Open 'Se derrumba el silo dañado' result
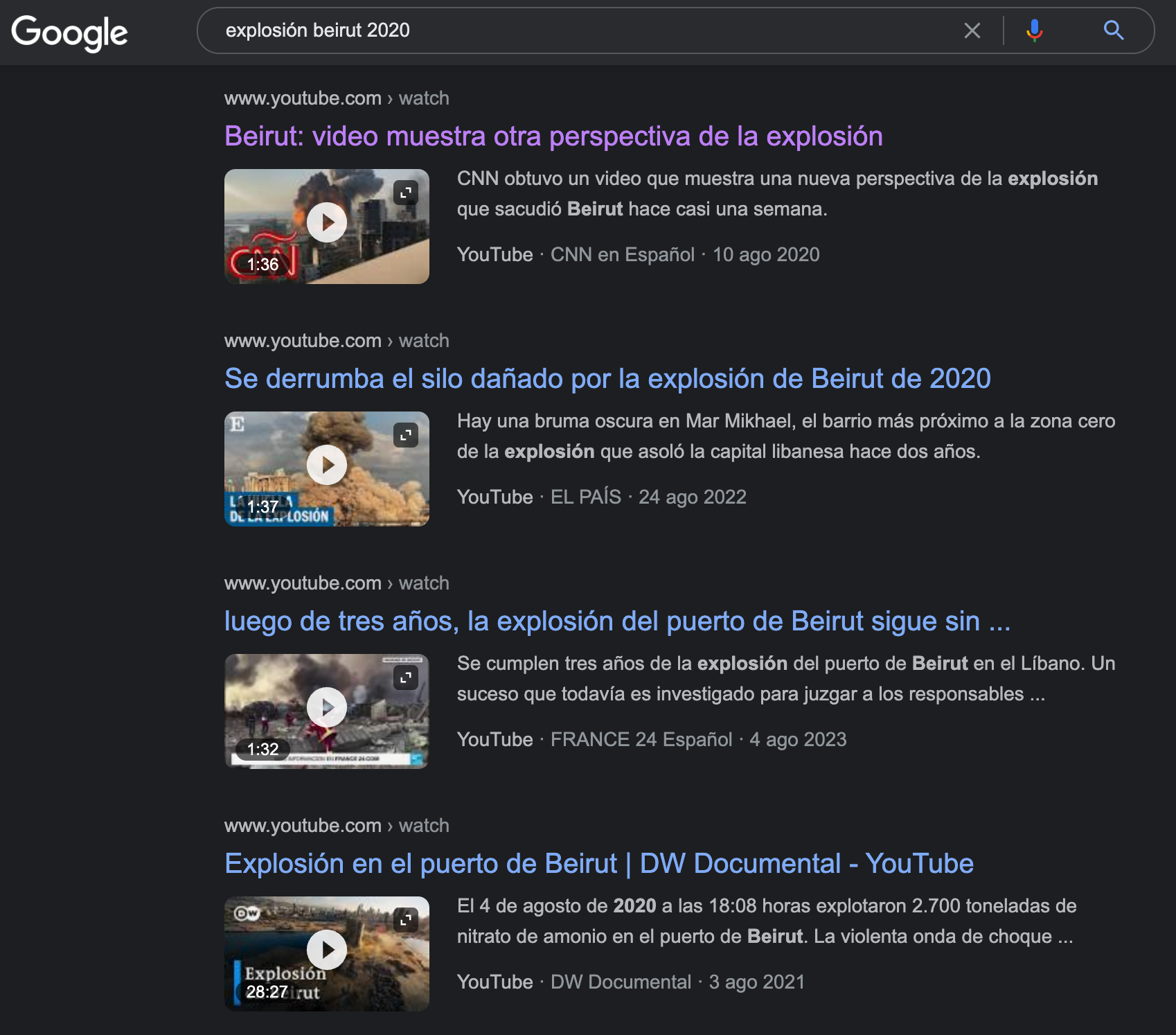Viewport: 1176px width, 1035px height. (x=607, y=379)
